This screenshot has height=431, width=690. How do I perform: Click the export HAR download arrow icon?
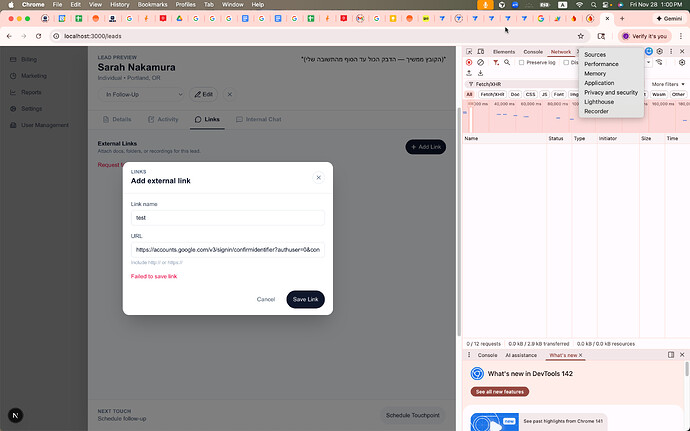tap(481, 73)
